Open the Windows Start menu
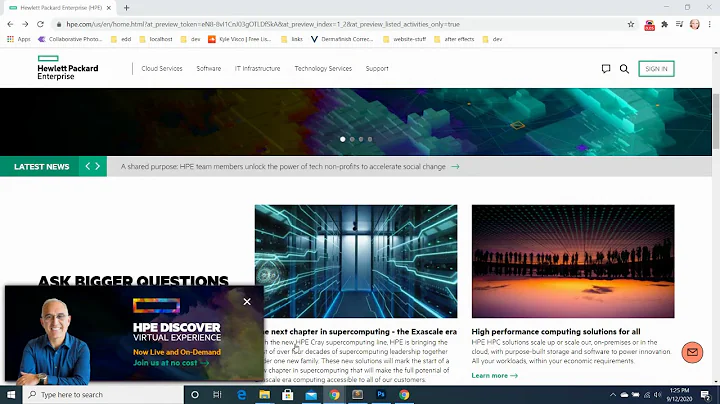The height and width of the screenshot is (404, 720). point(11,395)
